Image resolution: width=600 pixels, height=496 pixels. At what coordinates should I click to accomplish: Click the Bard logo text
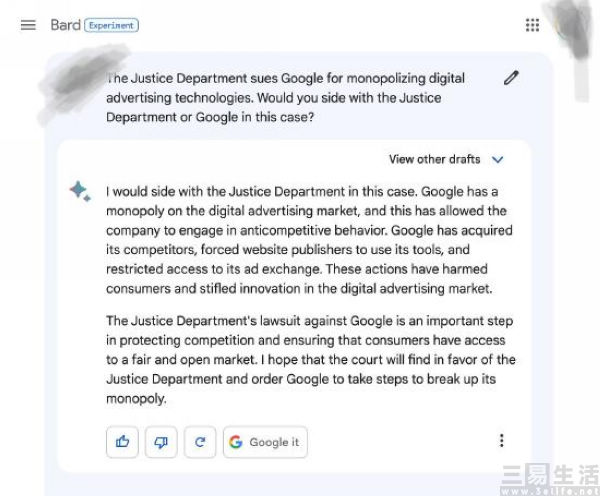click(65, 25)
